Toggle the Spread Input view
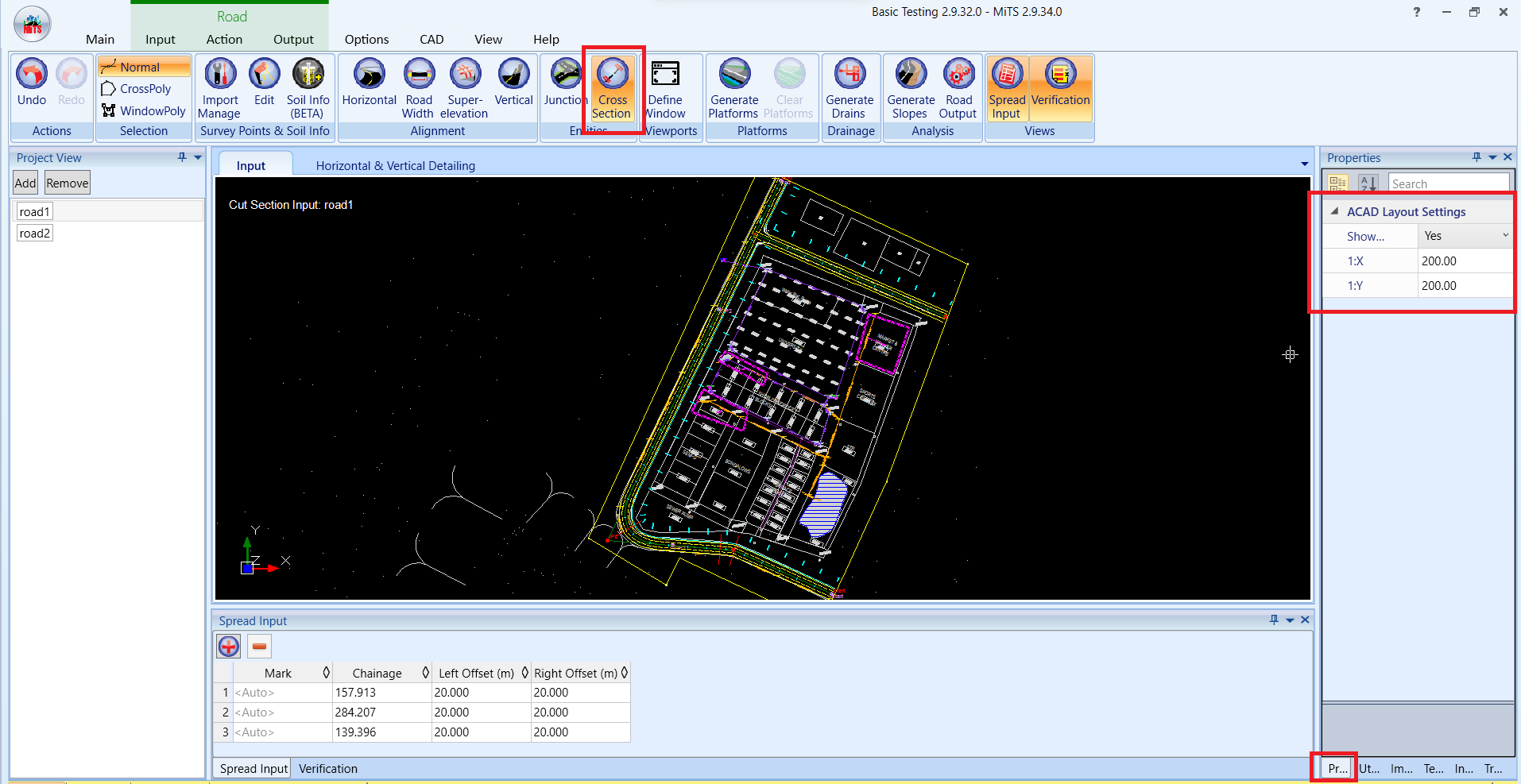 click(x=1007, y=87)
